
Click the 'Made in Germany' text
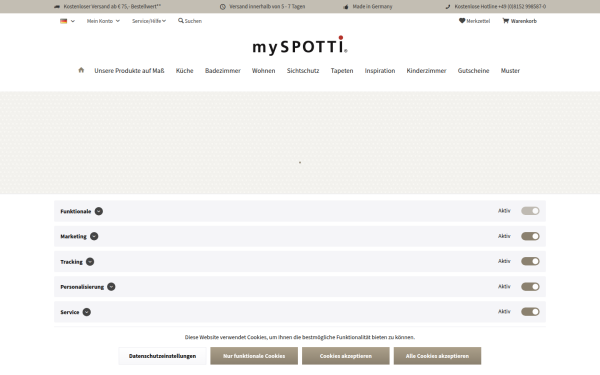[x=372, y=7]
